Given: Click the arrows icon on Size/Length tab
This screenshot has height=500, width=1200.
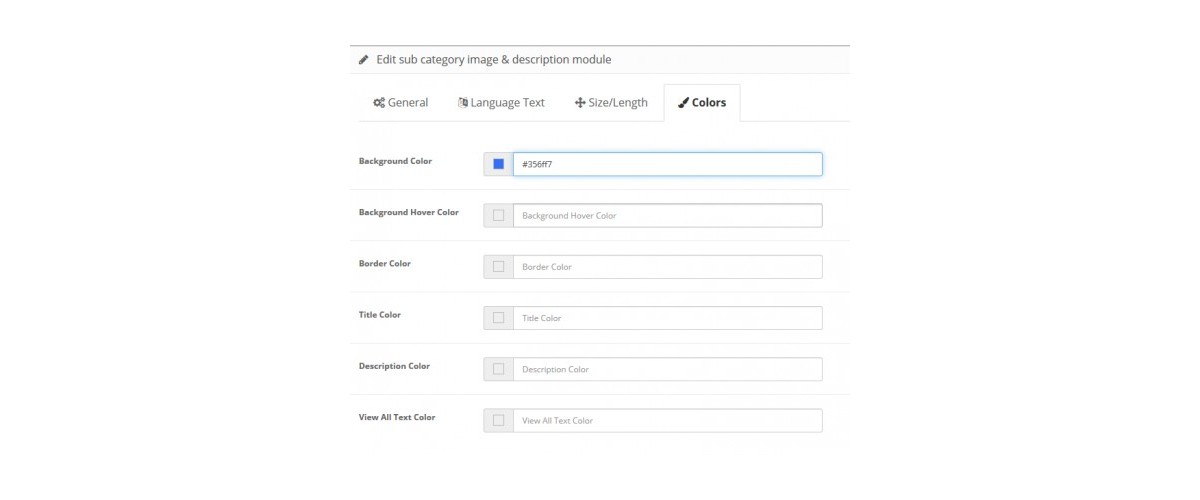Looking at the screenshot, I should click(x=580, y=103).
